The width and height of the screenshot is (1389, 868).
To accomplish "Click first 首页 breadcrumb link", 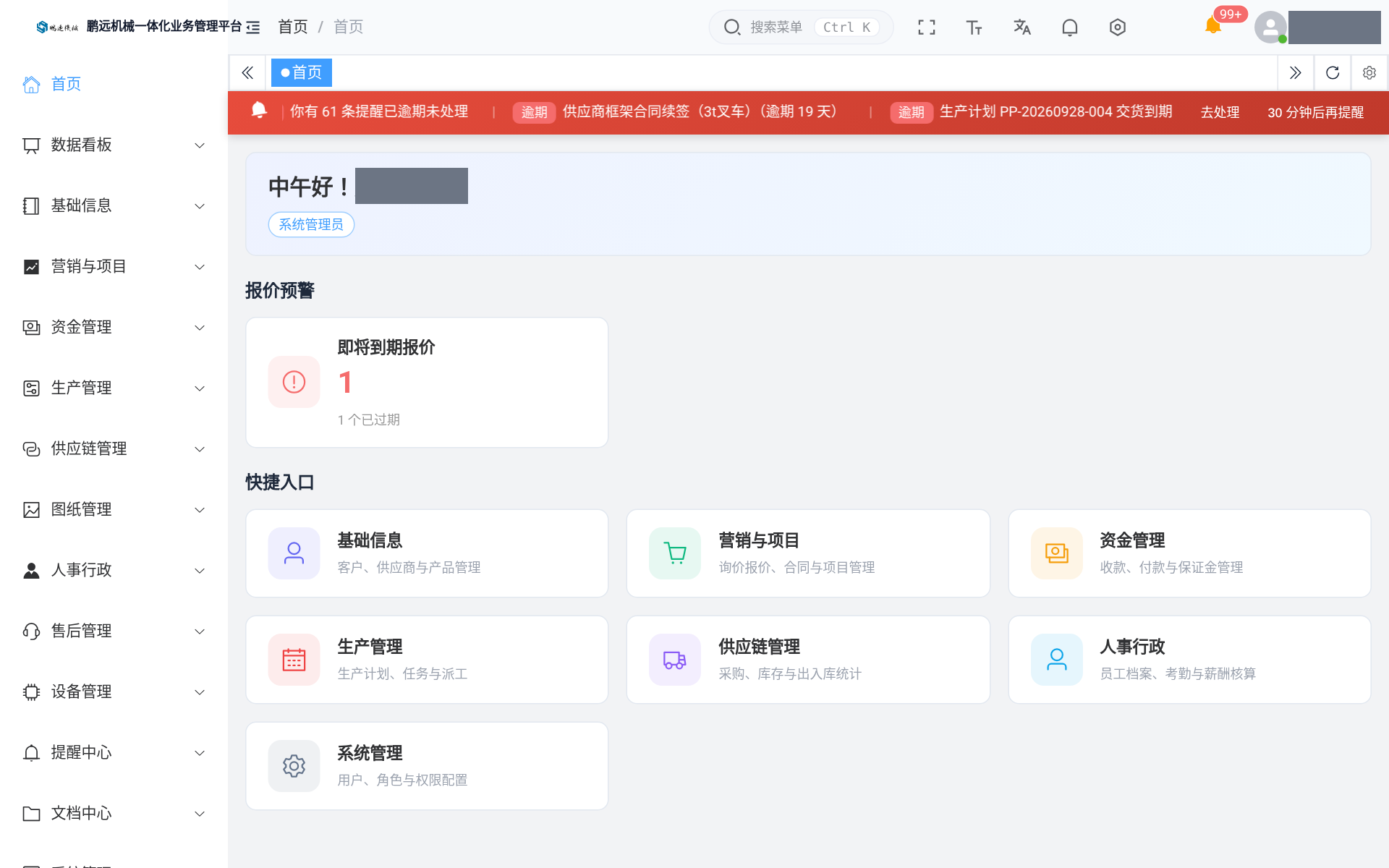I will [x=293, y=27].
